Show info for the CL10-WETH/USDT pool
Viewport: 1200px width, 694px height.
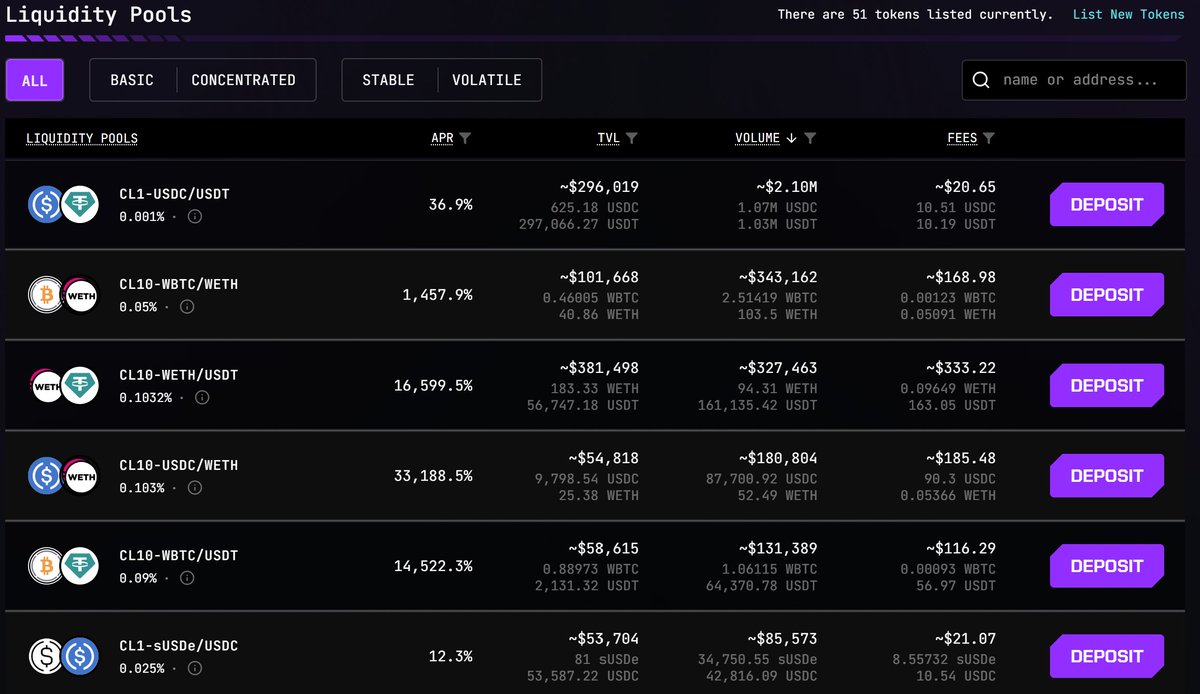tap(202, 397)
